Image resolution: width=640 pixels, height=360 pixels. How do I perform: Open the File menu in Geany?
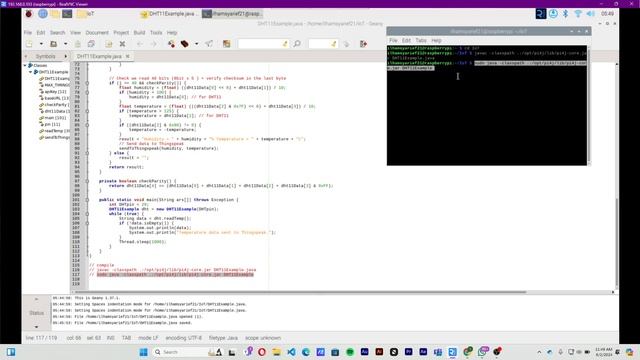(28, 33)
